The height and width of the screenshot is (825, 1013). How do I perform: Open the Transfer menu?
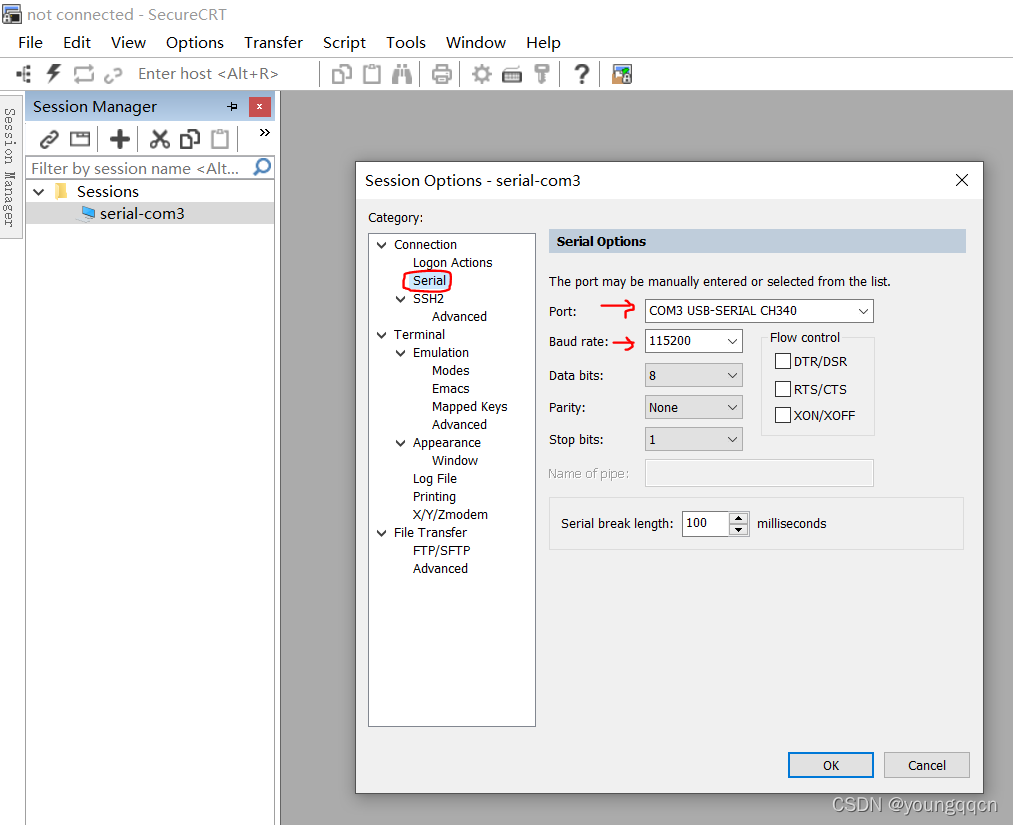coord(273,43)
